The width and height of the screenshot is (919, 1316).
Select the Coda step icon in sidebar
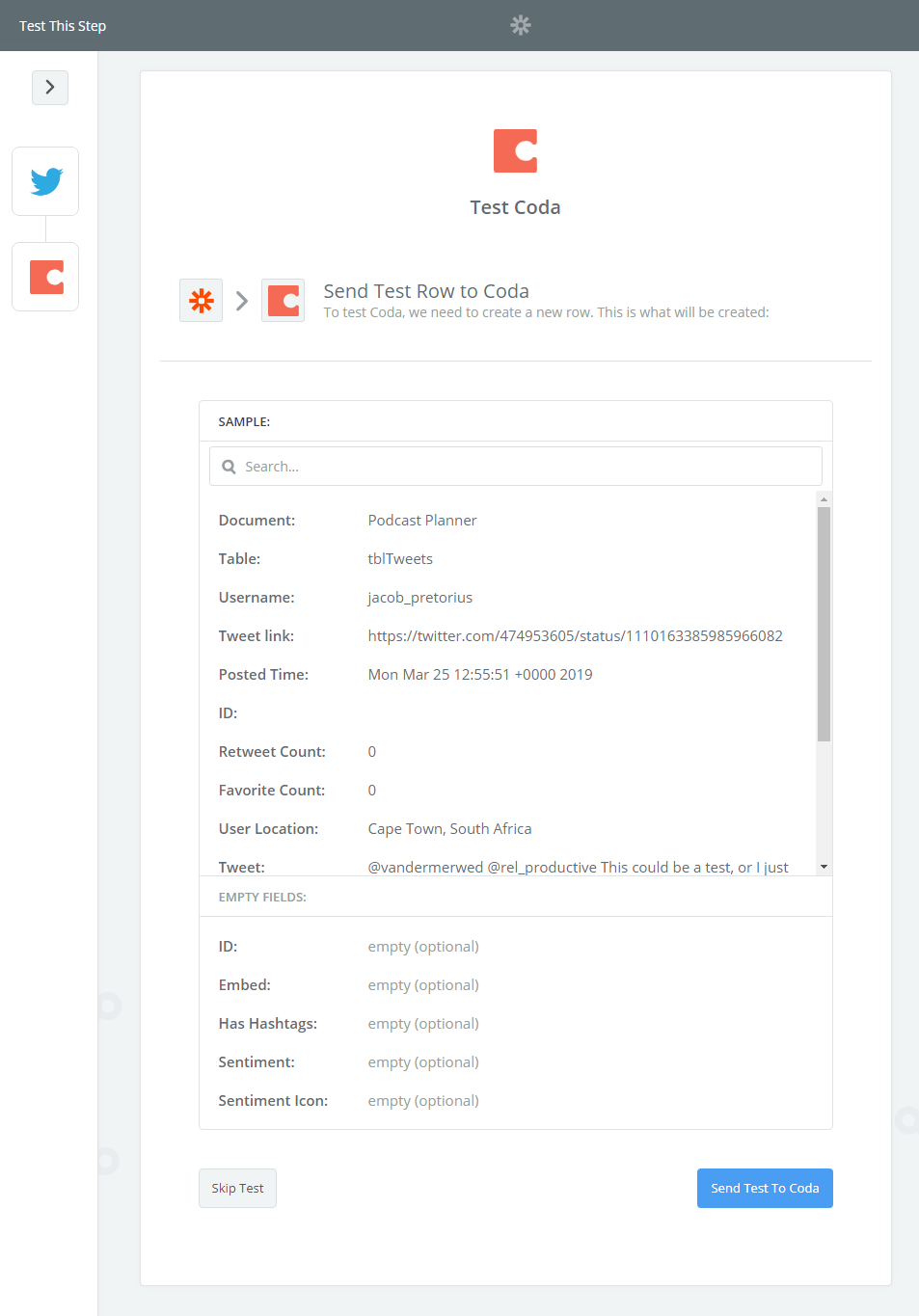(x=45, y=277)
